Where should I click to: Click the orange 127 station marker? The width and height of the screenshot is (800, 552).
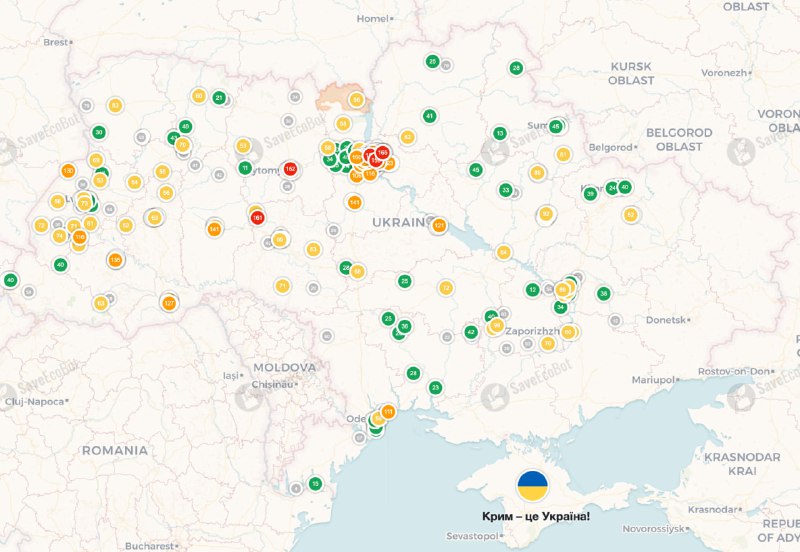click(x=169, y=303)
